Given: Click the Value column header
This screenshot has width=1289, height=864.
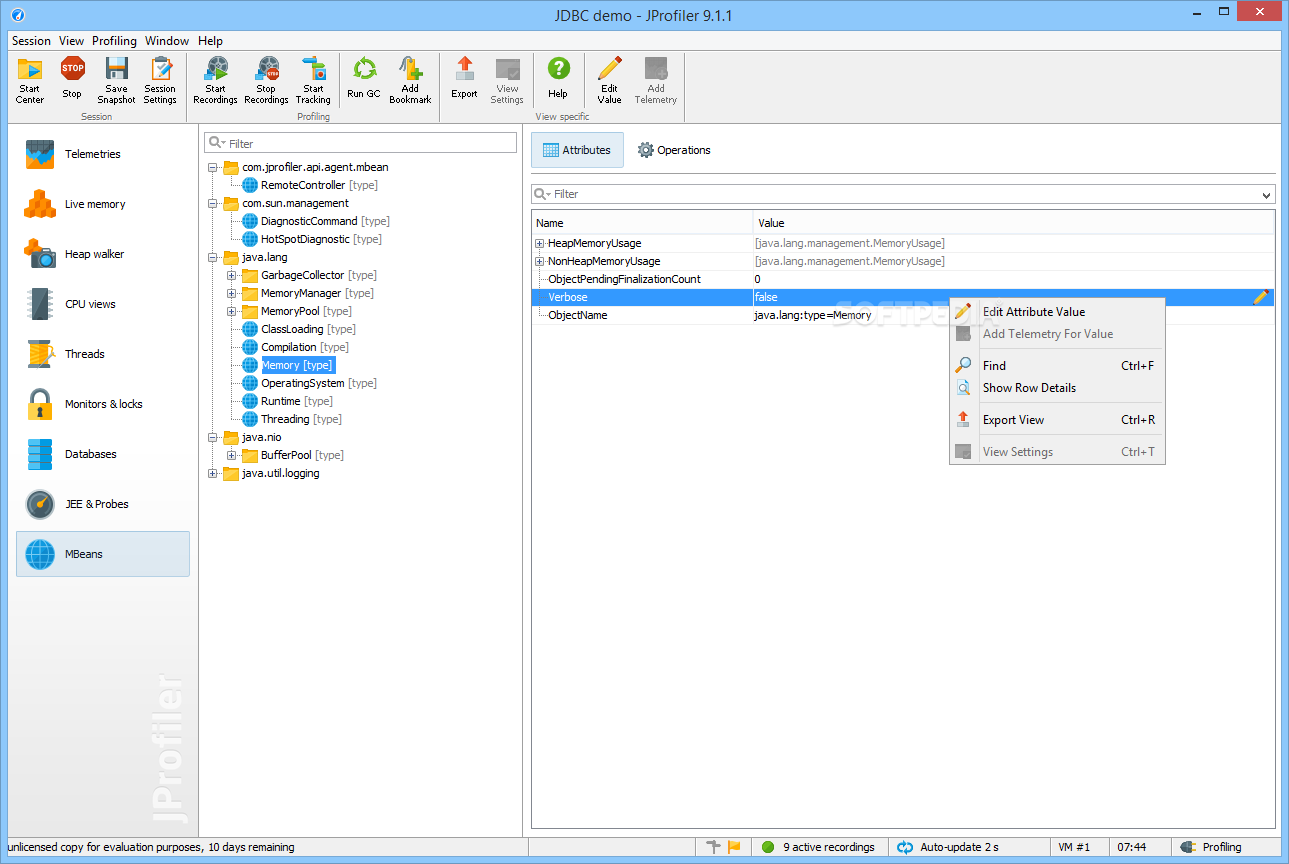Looking at the screenshot, I should pos(1014,223).
